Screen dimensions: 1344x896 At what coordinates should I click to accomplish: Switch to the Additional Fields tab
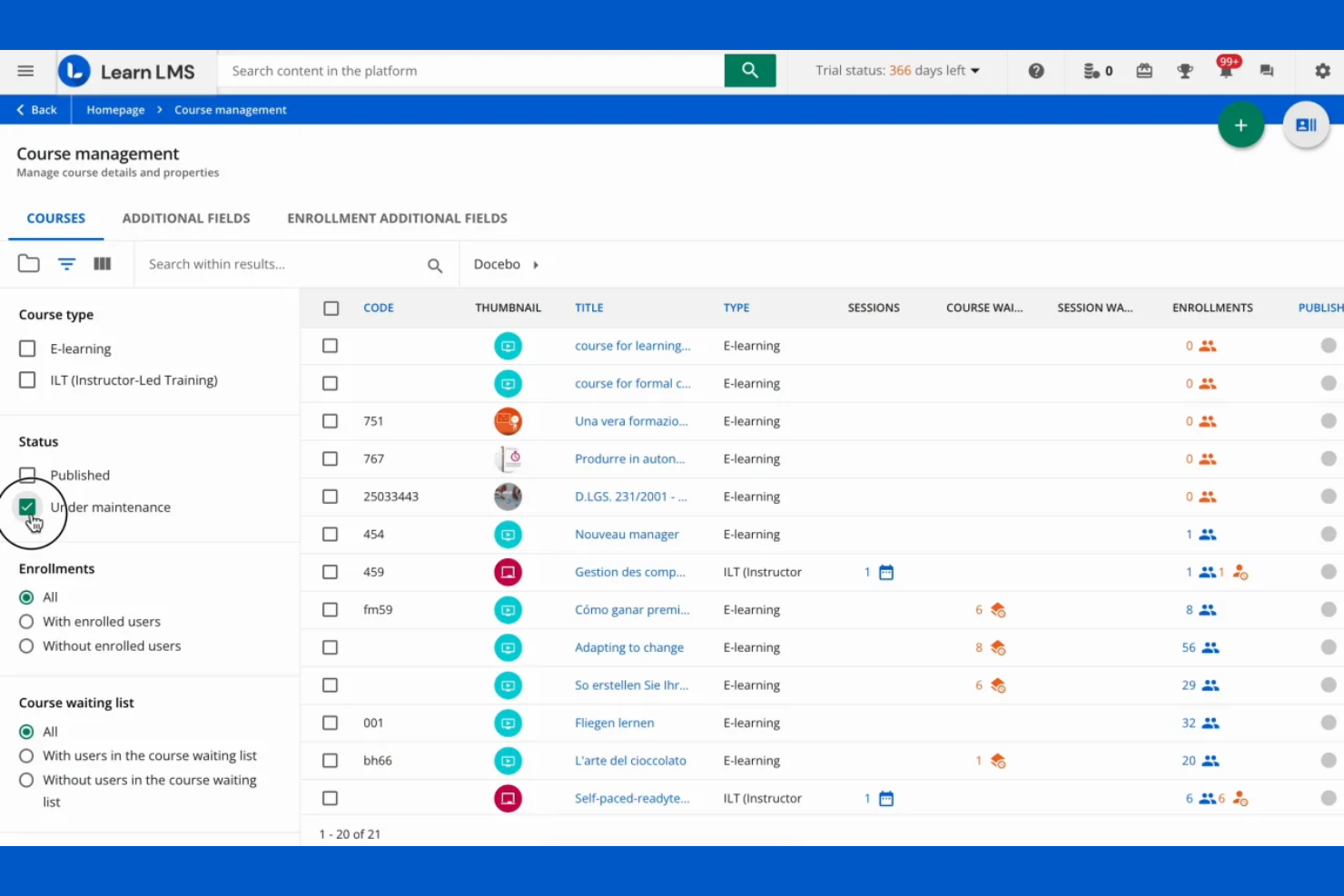tap(186, 219)
